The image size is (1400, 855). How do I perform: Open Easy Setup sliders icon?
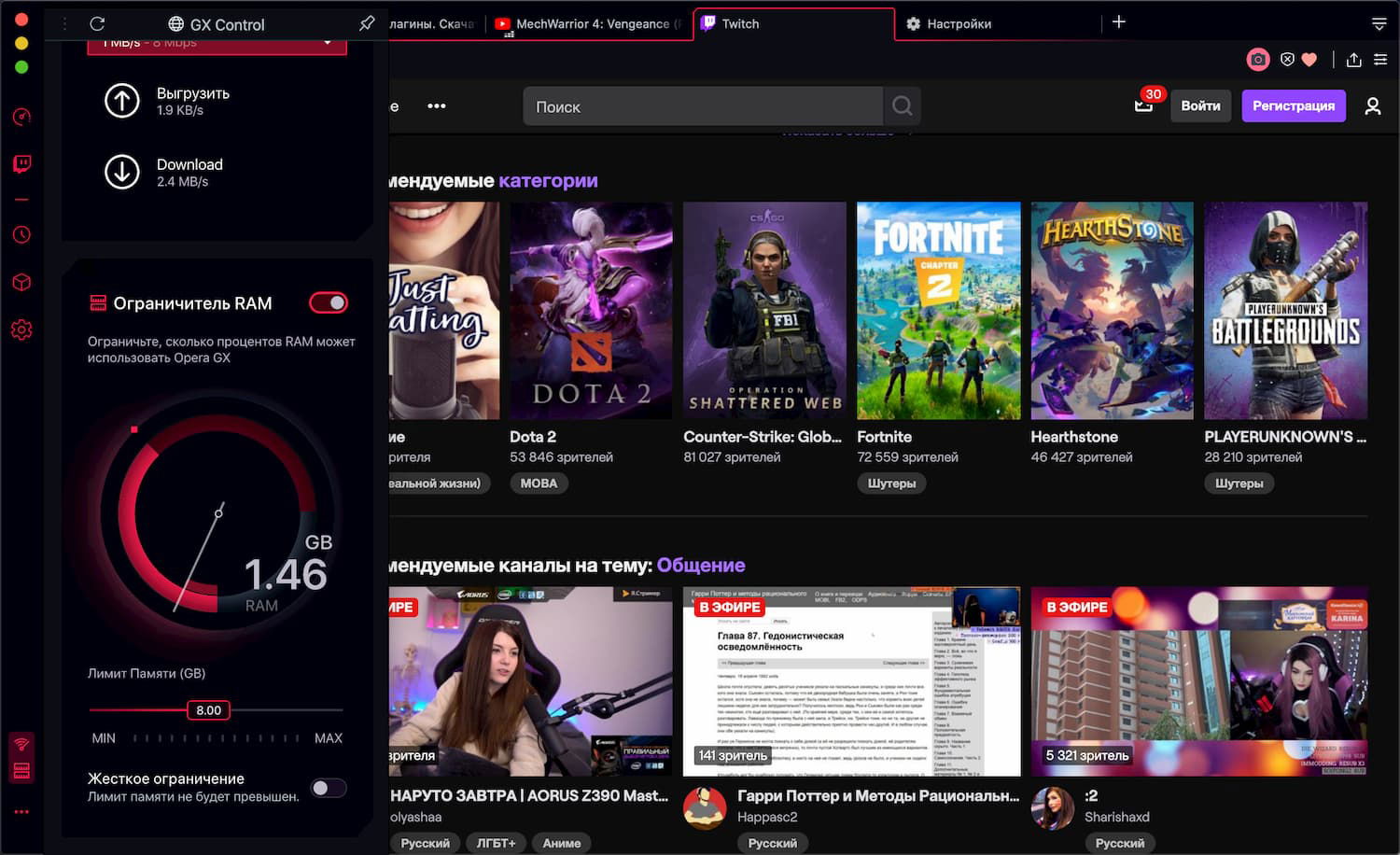point(1379,60)
